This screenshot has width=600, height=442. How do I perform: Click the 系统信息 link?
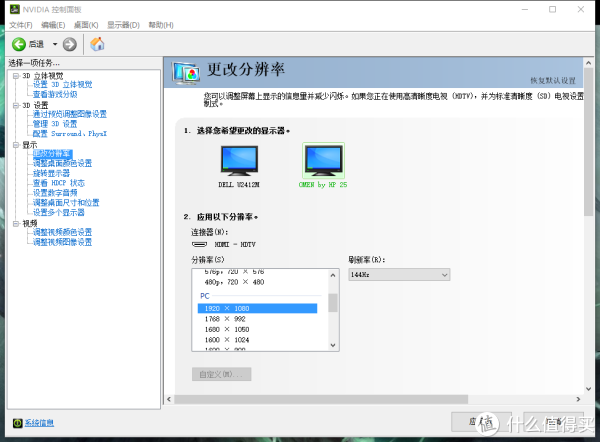tap(39, 423)
